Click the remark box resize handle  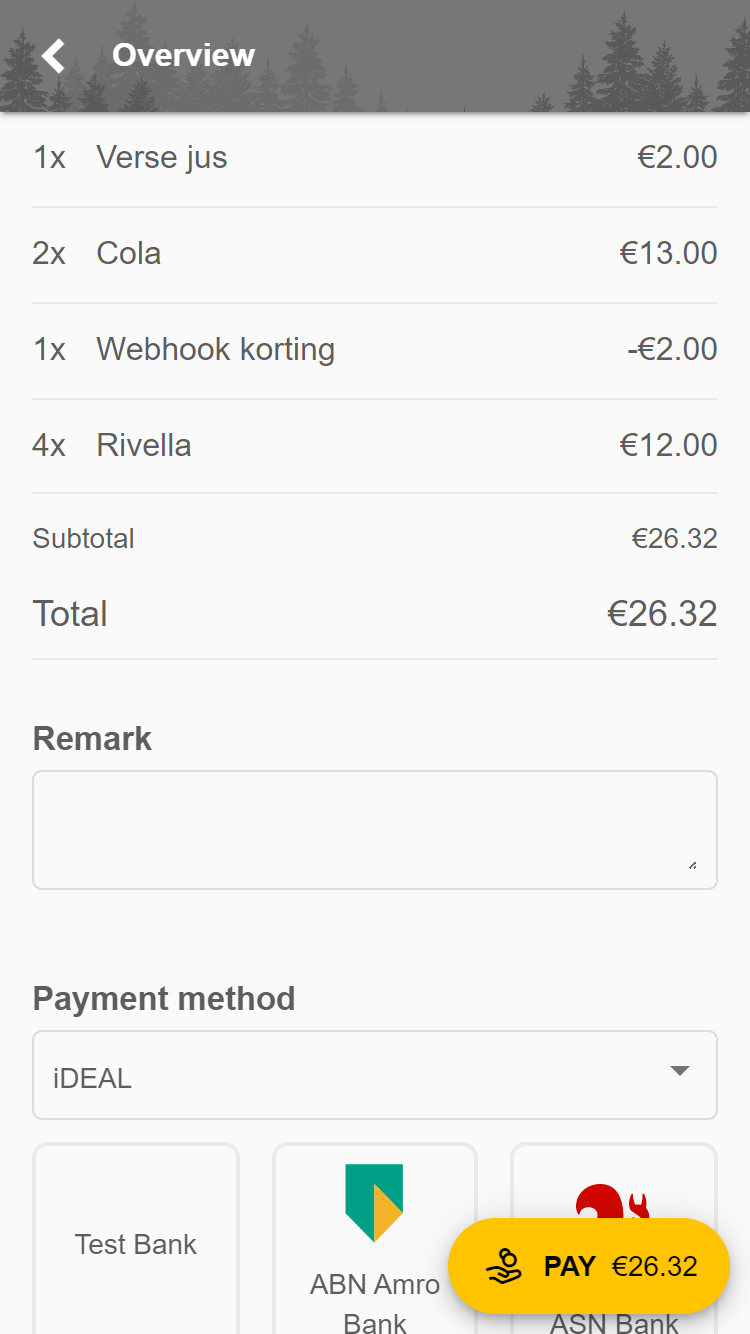pyautogui.click(x=692, y=864)
